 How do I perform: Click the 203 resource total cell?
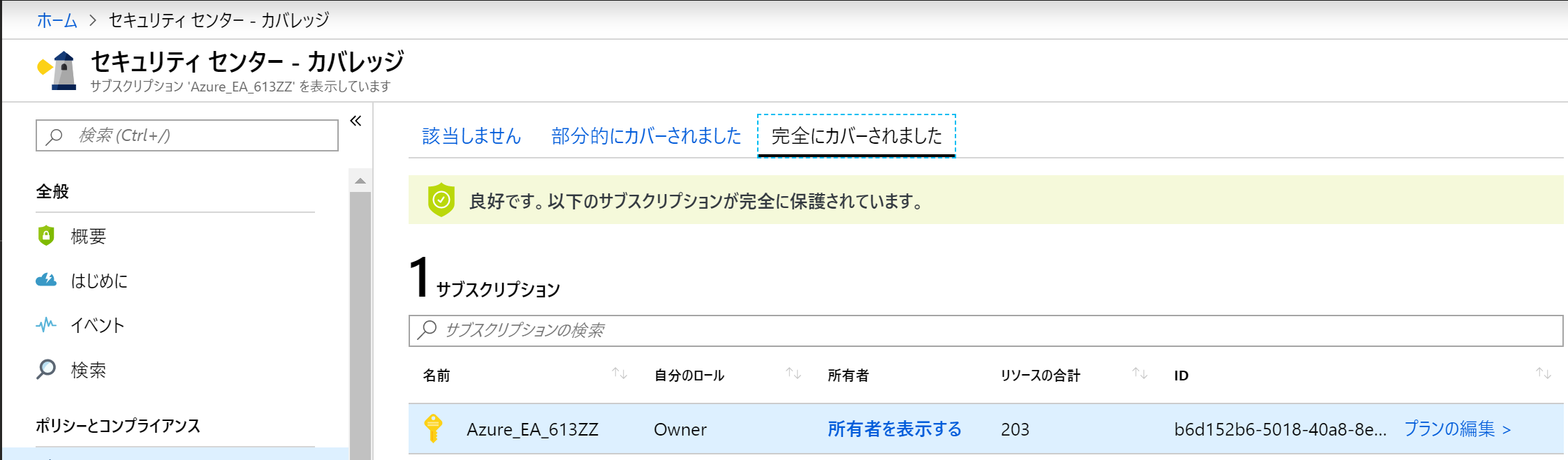pos(1015,429)
